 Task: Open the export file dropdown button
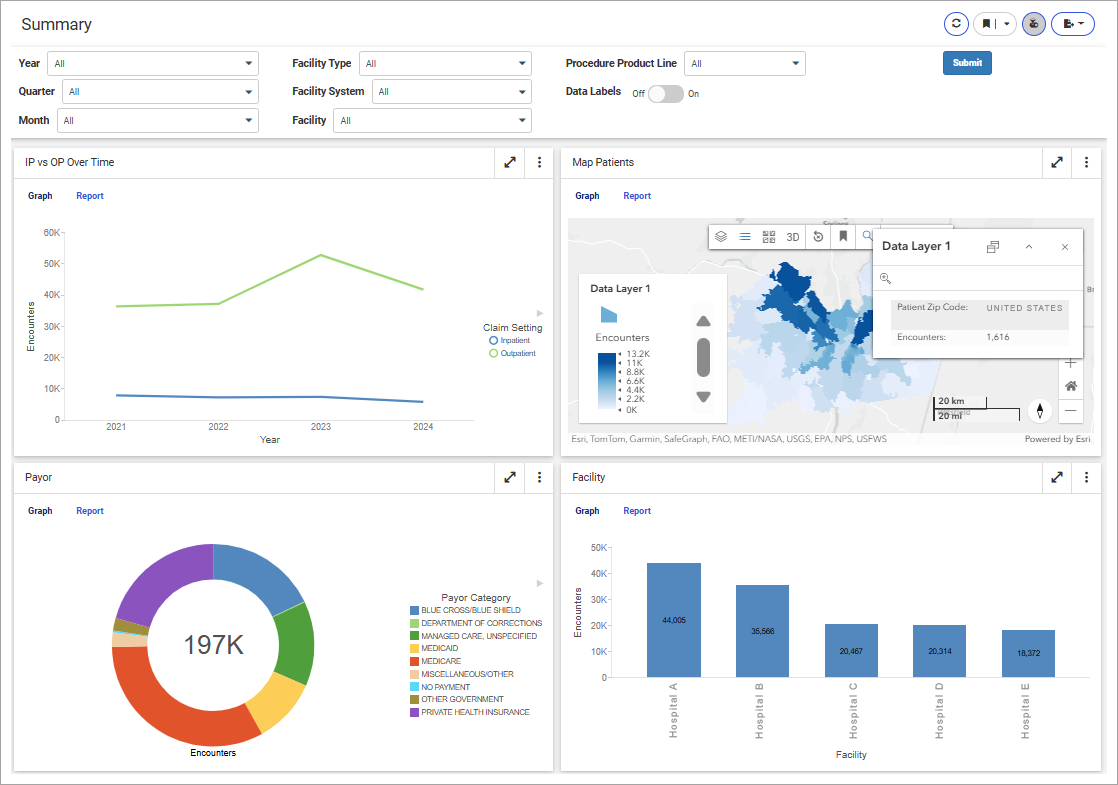point(1073,24)
